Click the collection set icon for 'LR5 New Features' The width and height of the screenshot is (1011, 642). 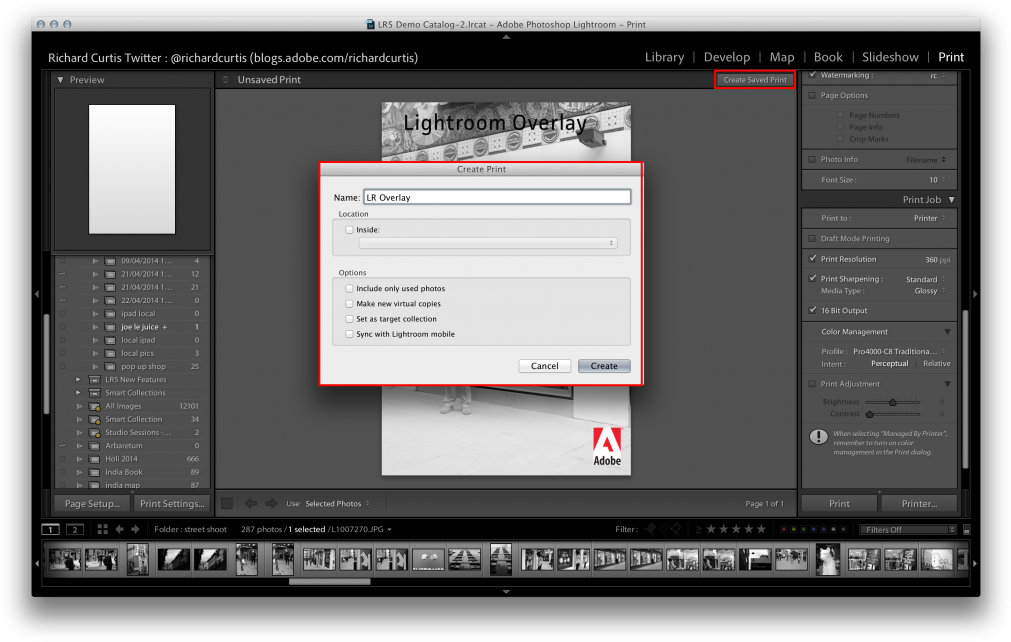(94, 380)
